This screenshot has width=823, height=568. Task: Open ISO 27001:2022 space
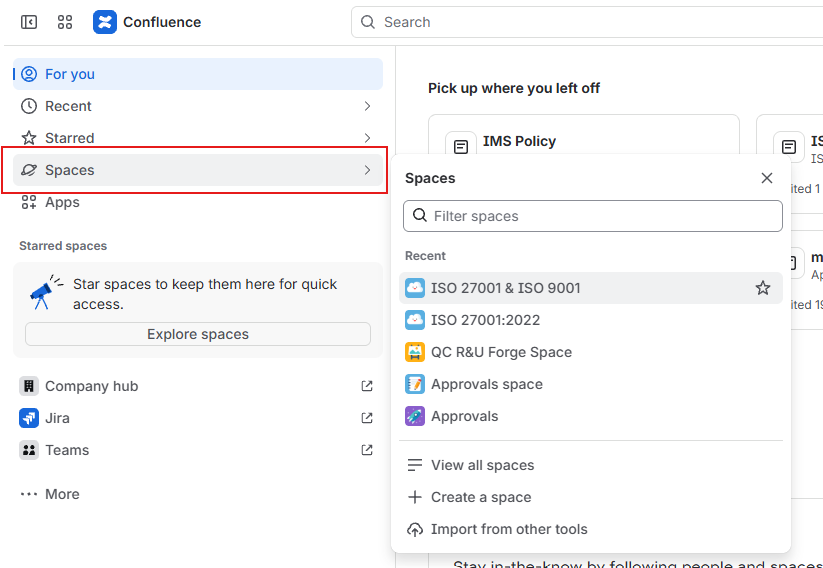point(591,320)
